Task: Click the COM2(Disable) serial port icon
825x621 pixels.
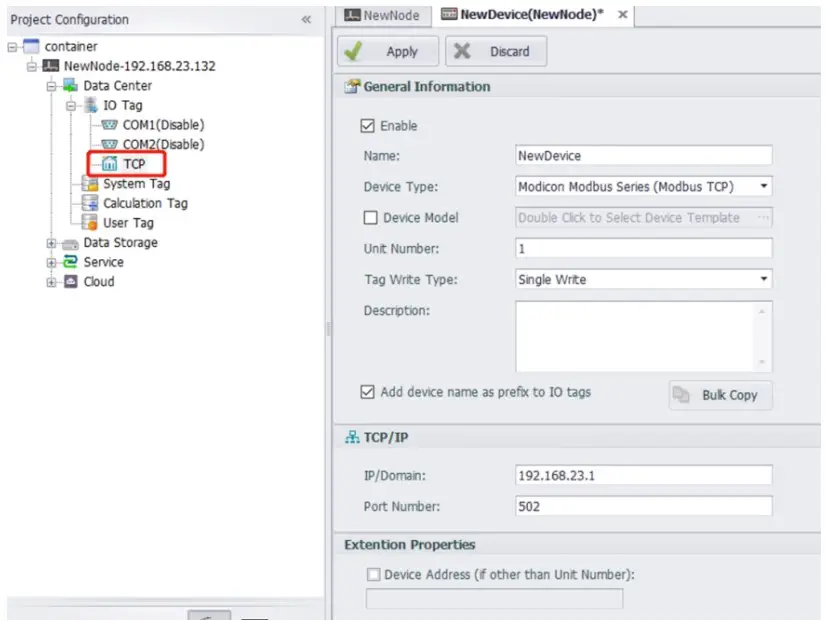Action: coord(109,144)
